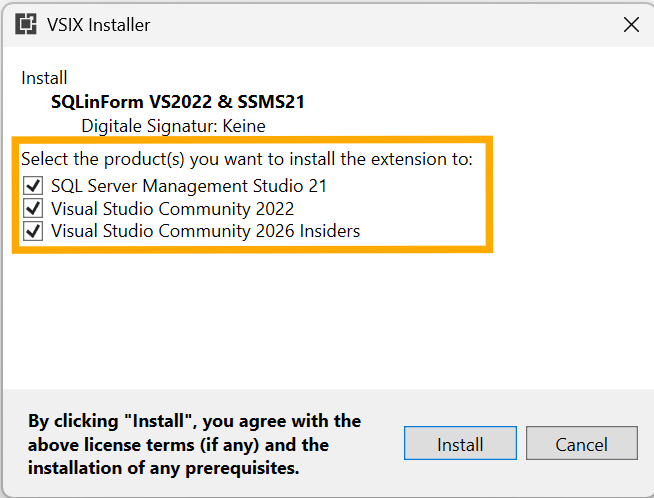Cancel the extension installation
The height and width of the screenshot is (498, 654).
581,444
